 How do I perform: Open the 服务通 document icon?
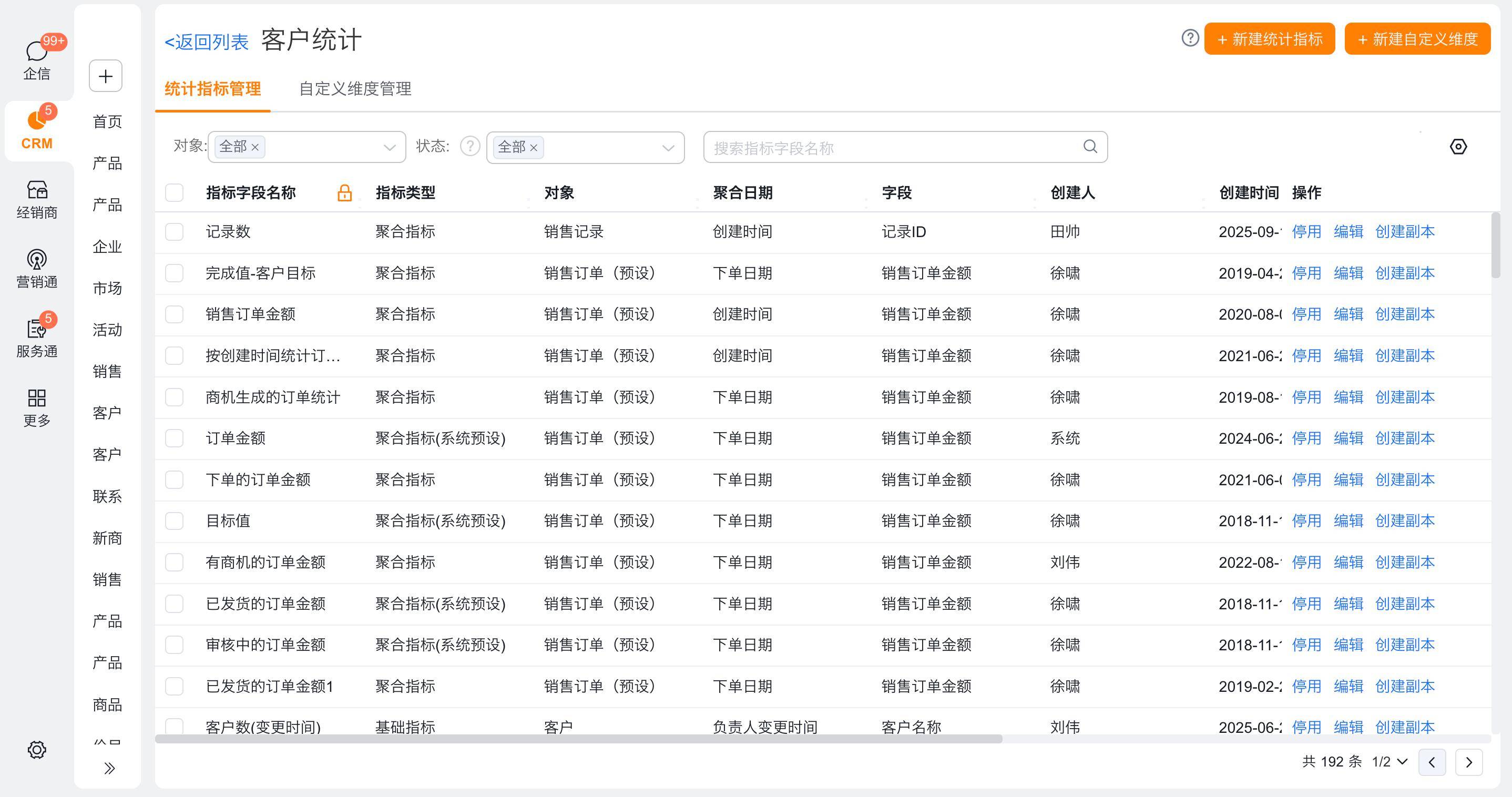(36, 329)
